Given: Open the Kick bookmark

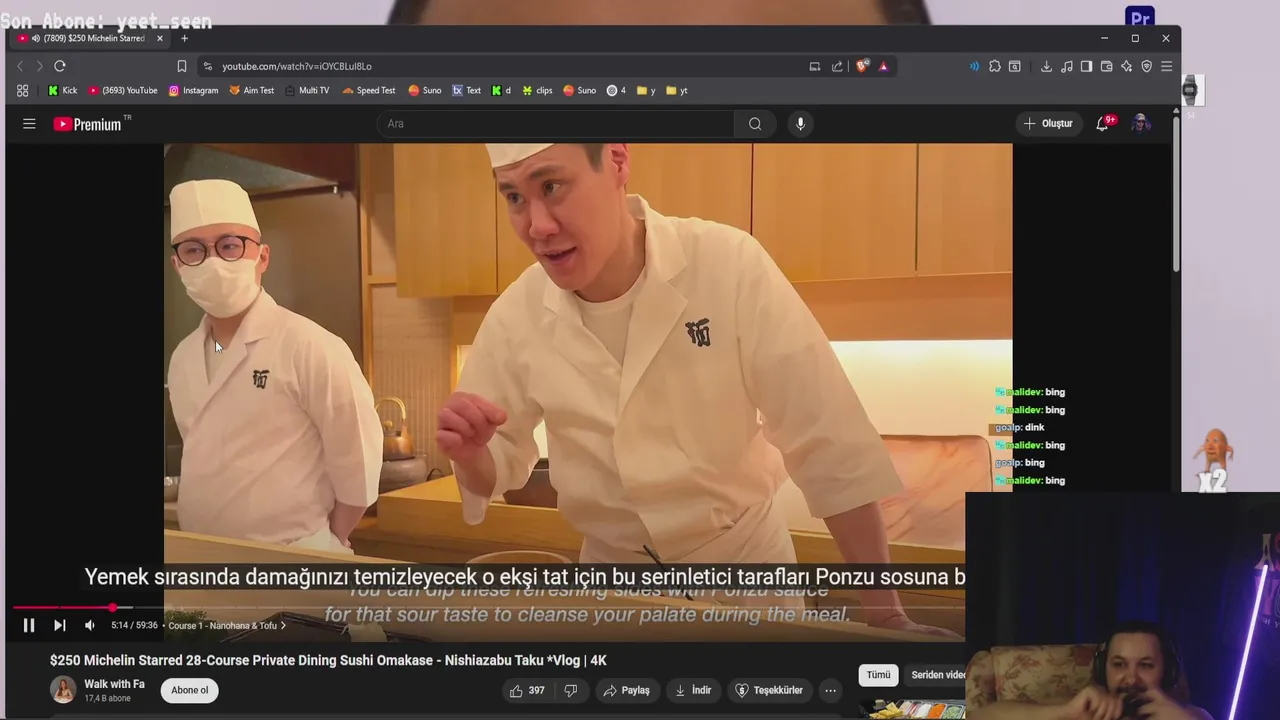Looking at the screenshot, I should tap(62, 90).
